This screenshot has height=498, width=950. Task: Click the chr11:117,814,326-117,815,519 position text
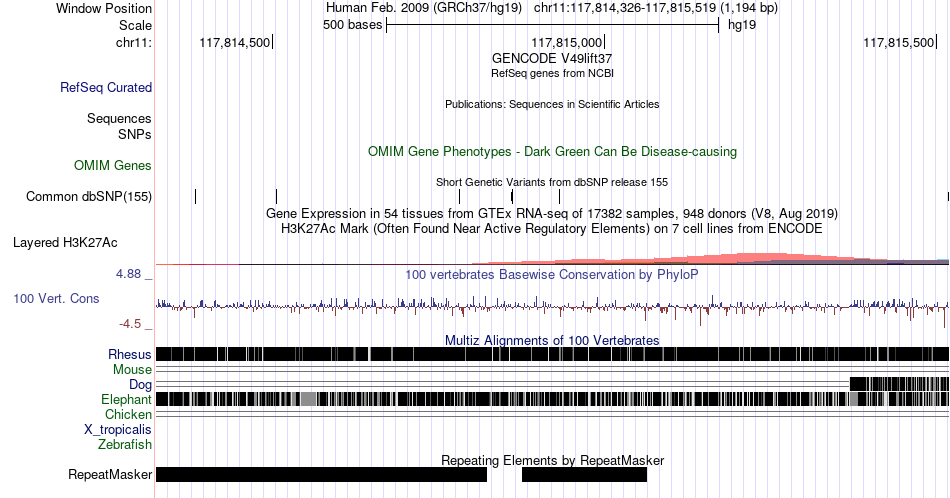point(625,8)
